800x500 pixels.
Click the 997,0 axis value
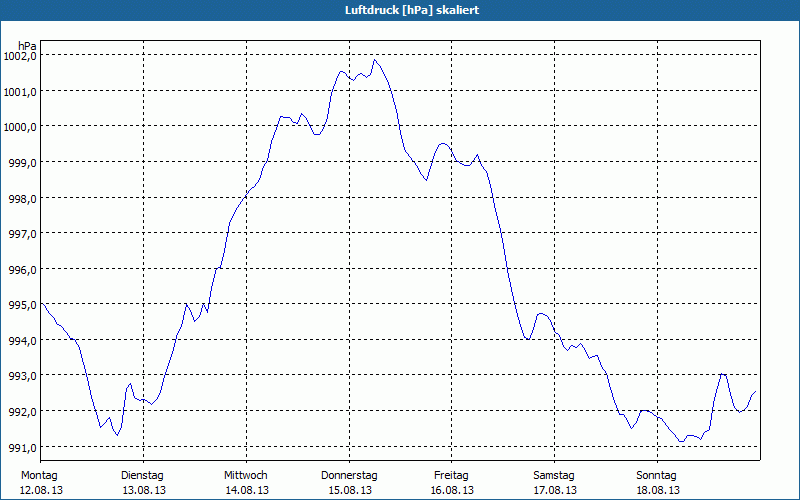click(23, 234)
